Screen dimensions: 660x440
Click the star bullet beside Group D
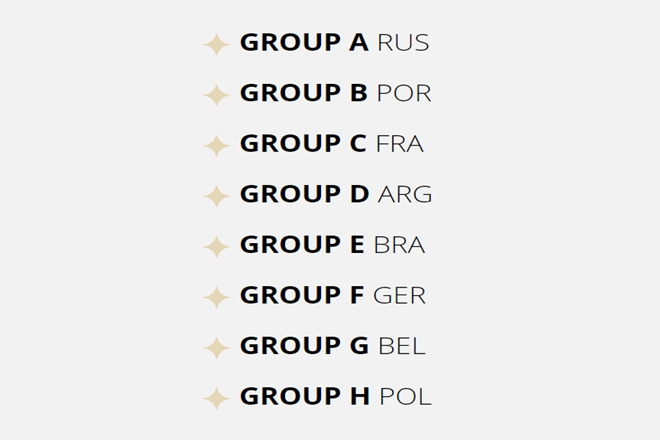216,196
